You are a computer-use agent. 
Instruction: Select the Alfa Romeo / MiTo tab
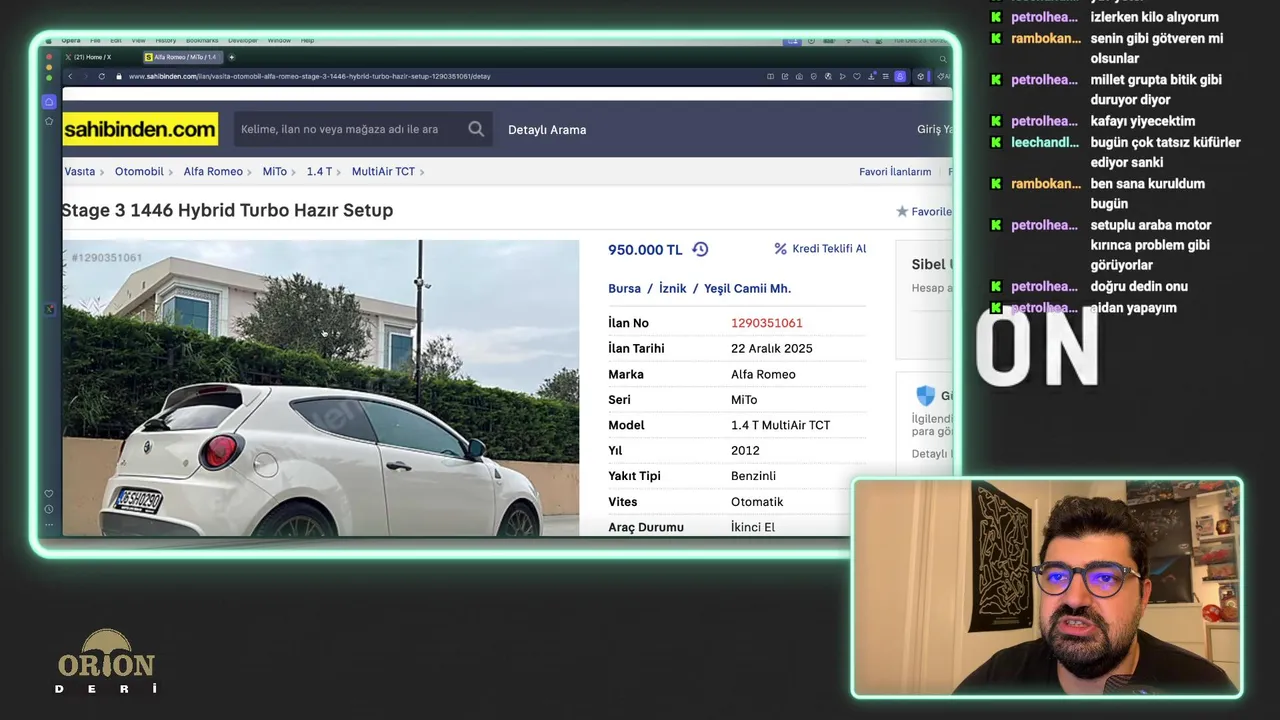[x=181, y=57]
